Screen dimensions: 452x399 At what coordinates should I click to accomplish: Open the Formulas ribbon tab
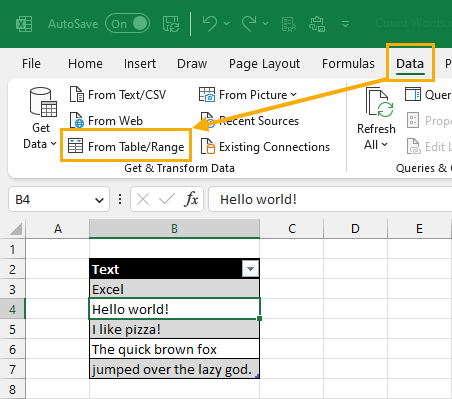point(348,63)
